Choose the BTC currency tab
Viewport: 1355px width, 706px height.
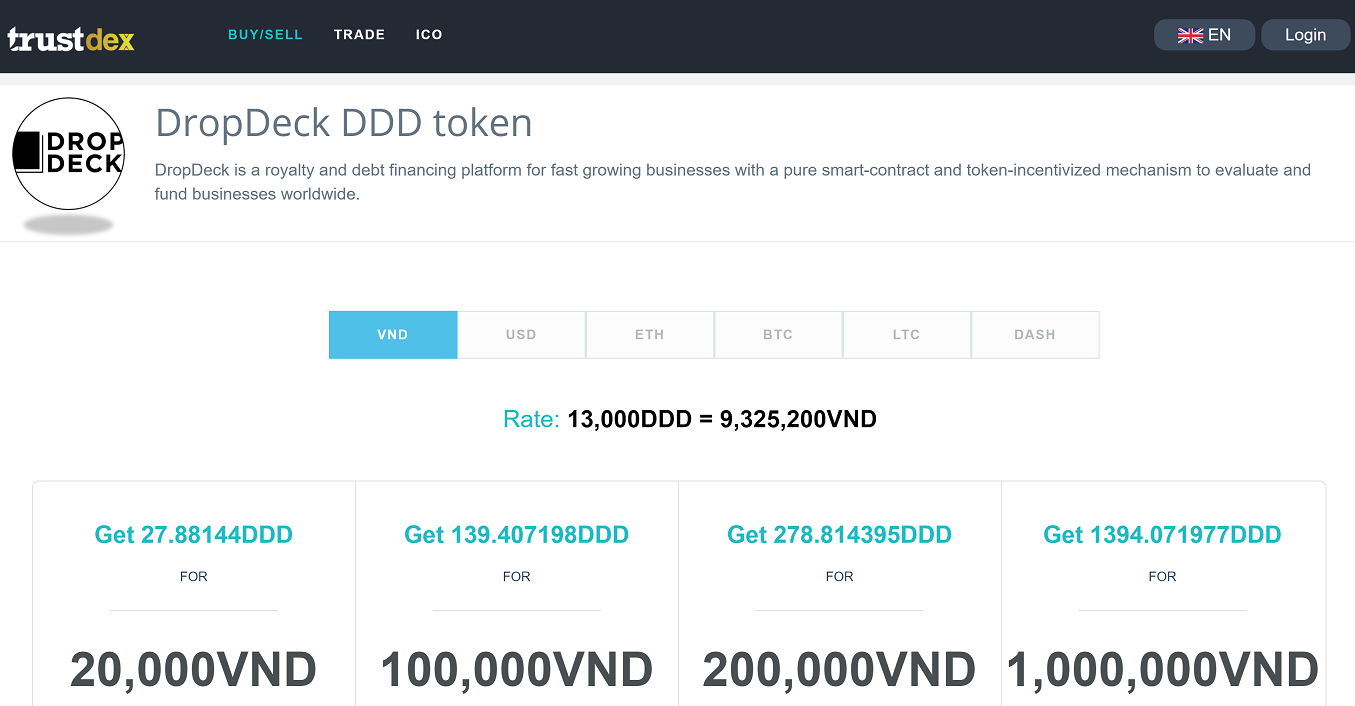tap(778, 335)
